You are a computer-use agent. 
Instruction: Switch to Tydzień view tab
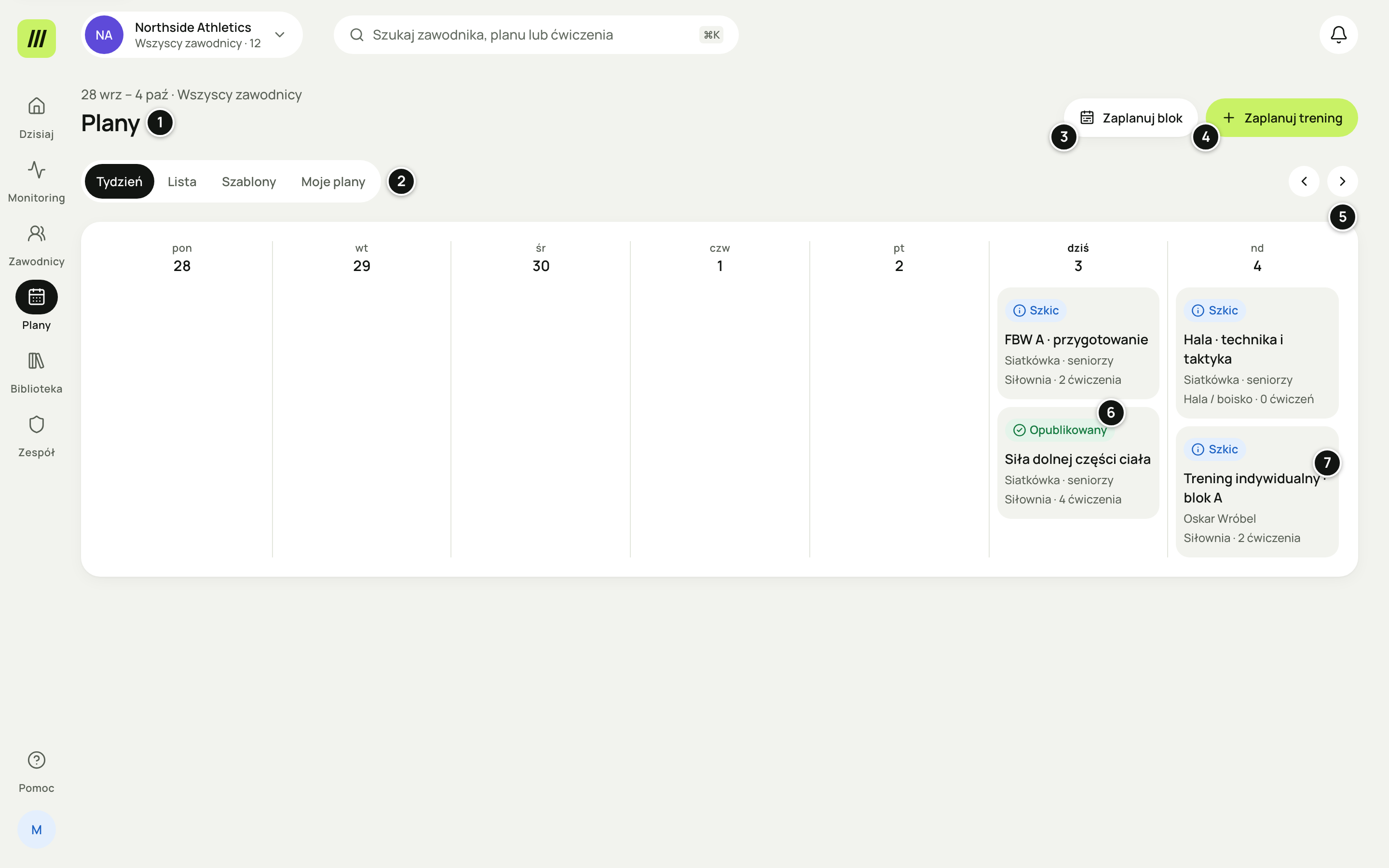(x=120, y=181)
